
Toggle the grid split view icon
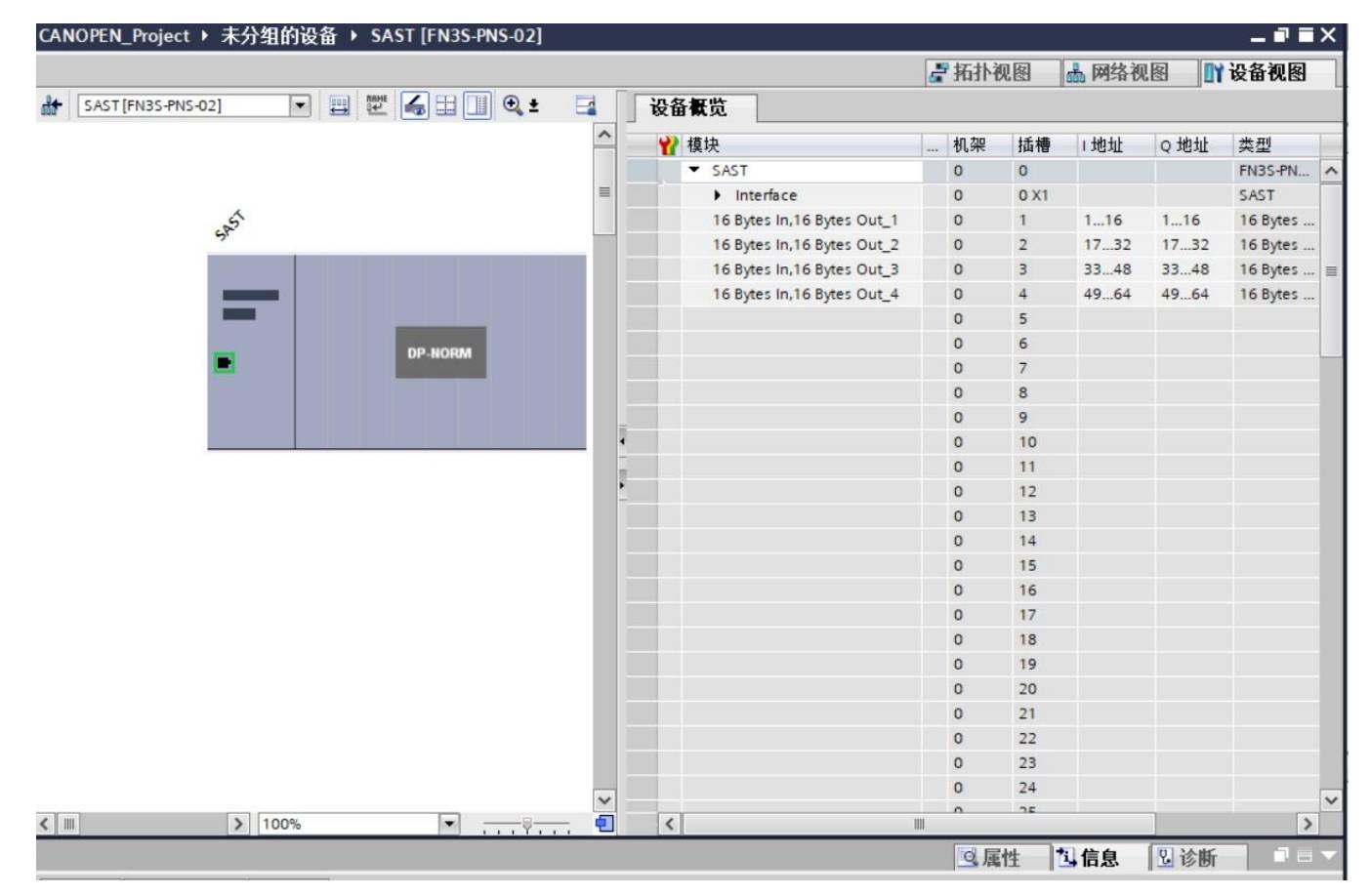pyautogui.click(x=446, y=105)
